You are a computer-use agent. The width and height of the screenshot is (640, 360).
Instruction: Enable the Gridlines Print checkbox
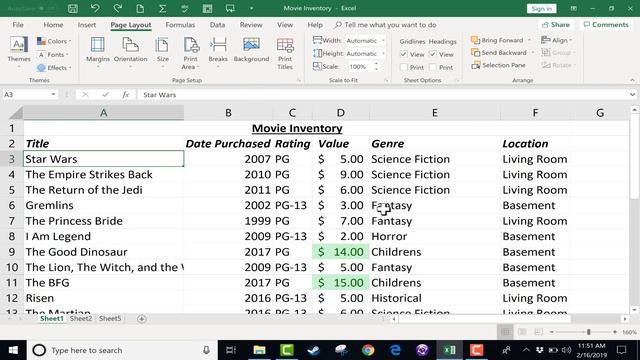point(404,67)
